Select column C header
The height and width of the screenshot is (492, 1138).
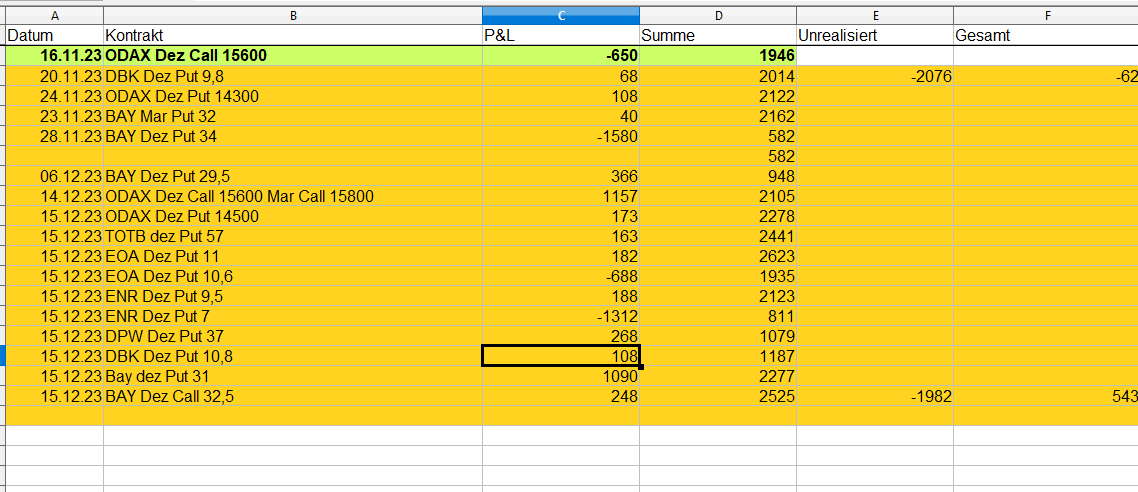point(560,16)
